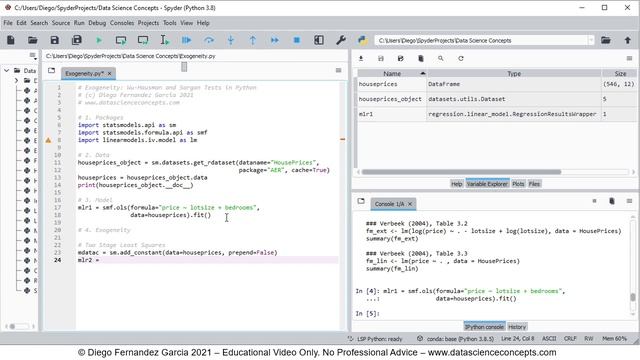Step out (return) debug icon

(x=253, y=40)
